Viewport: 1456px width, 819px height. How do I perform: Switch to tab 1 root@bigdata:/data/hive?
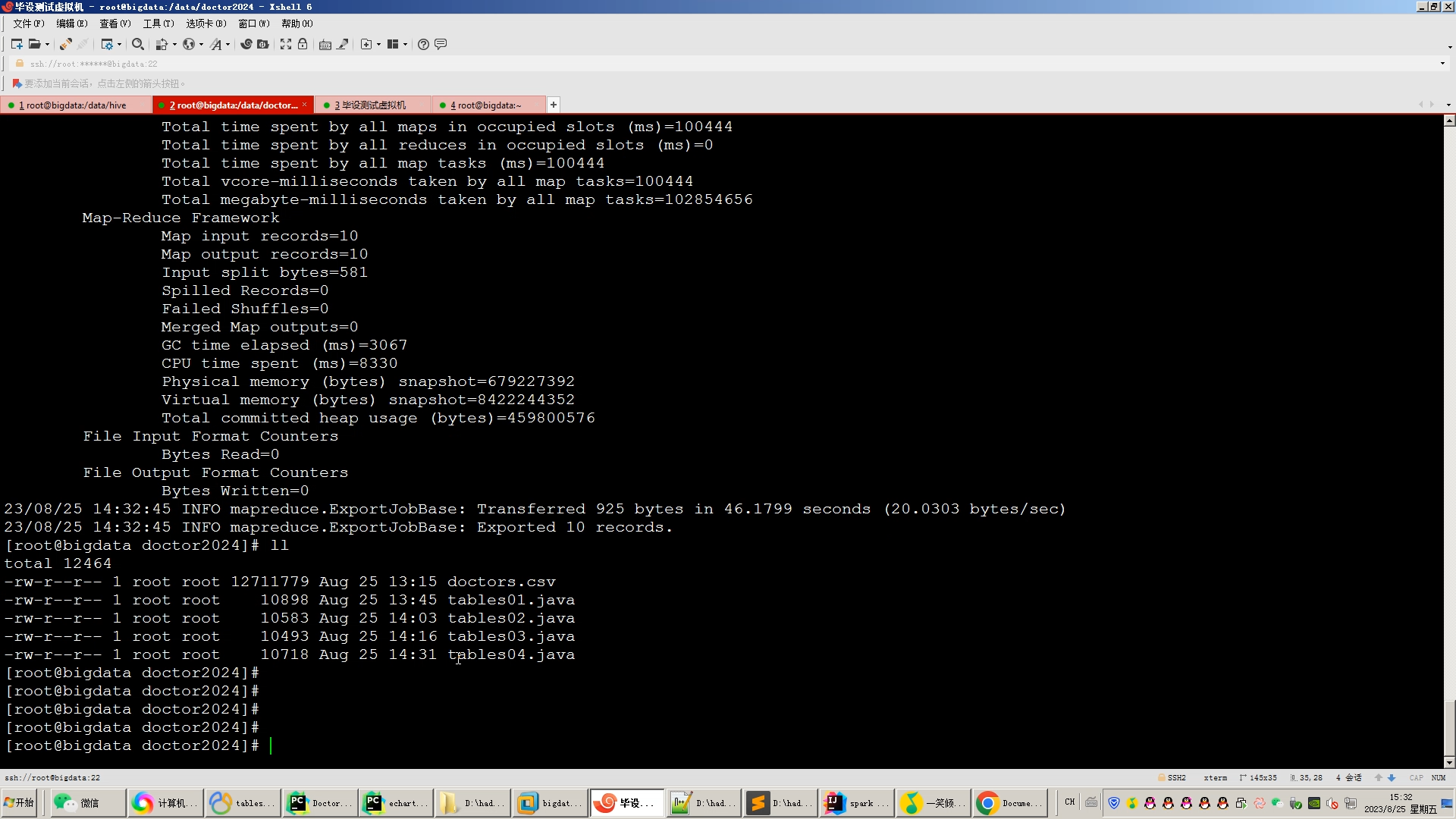pyautogui.click(x=74, y=105)
